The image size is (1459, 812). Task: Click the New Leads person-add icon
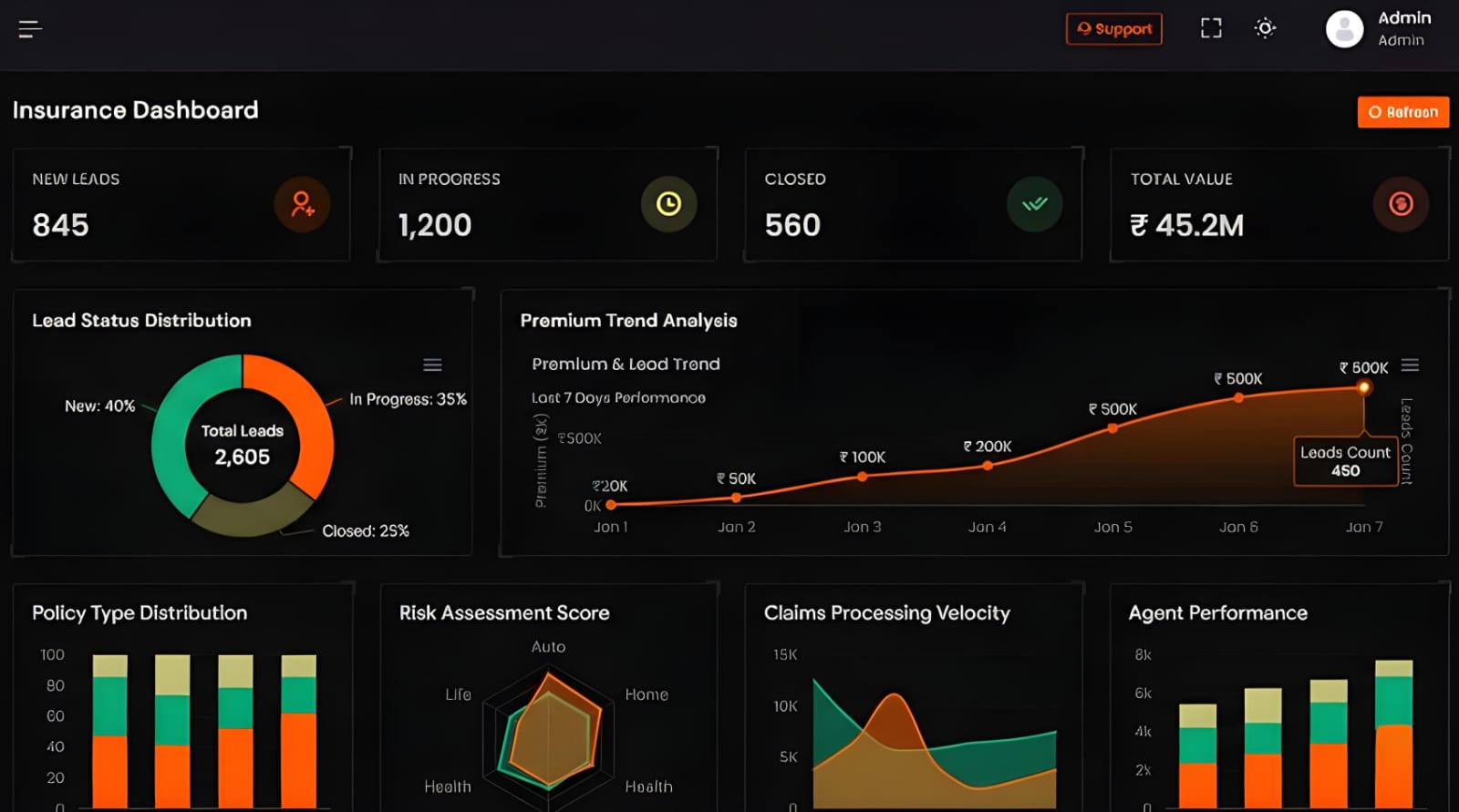point(302,204)
